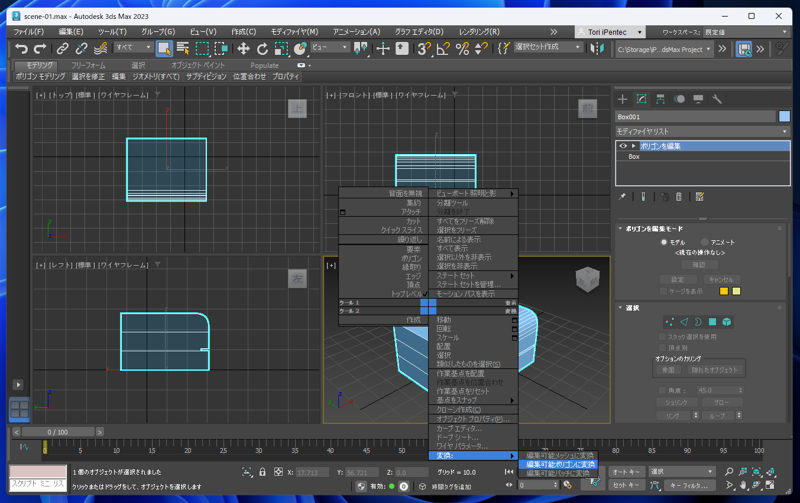Click the Use Pivot Point Center icon

coord(361,49)
